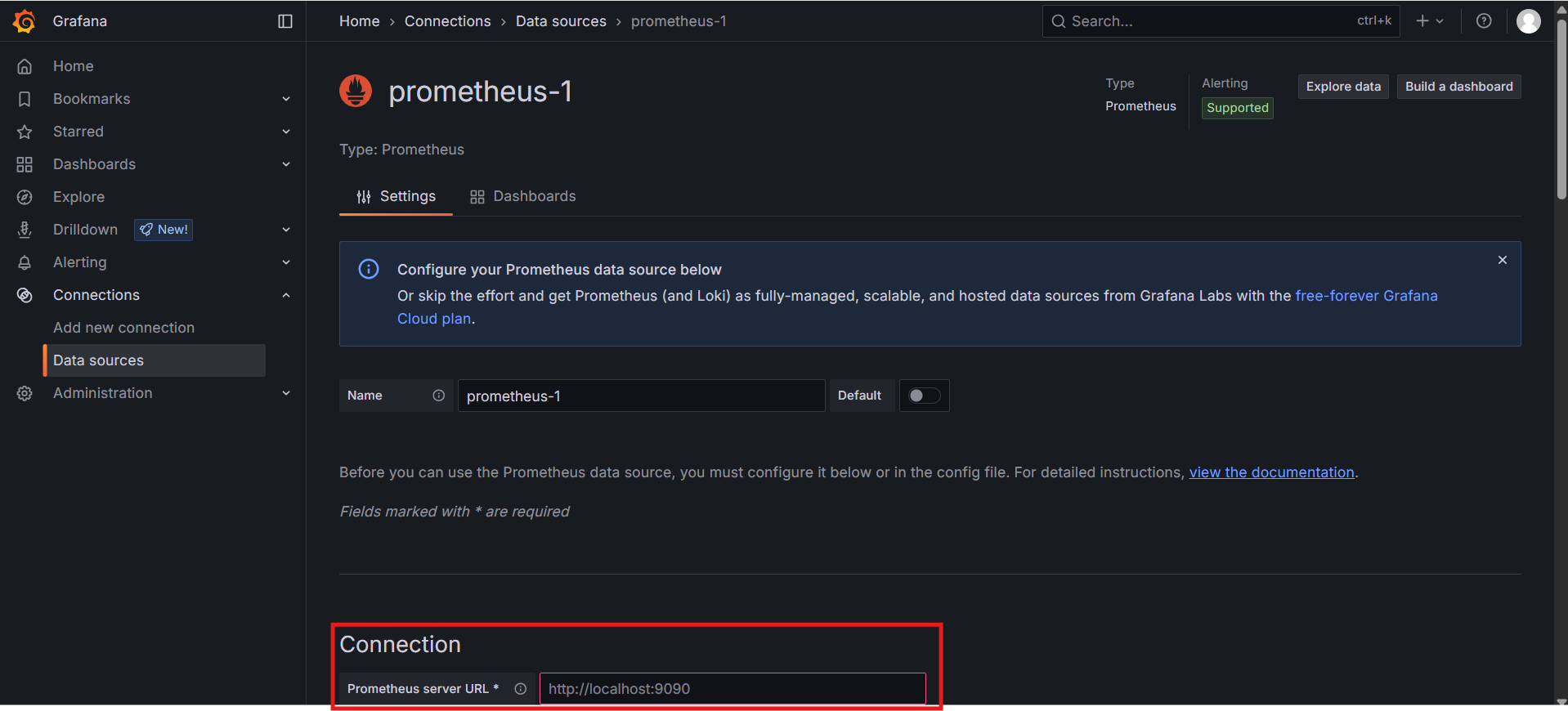The image size is (1568, 711).
Task: Click the Connection section heading
Action: pos(401,645)
